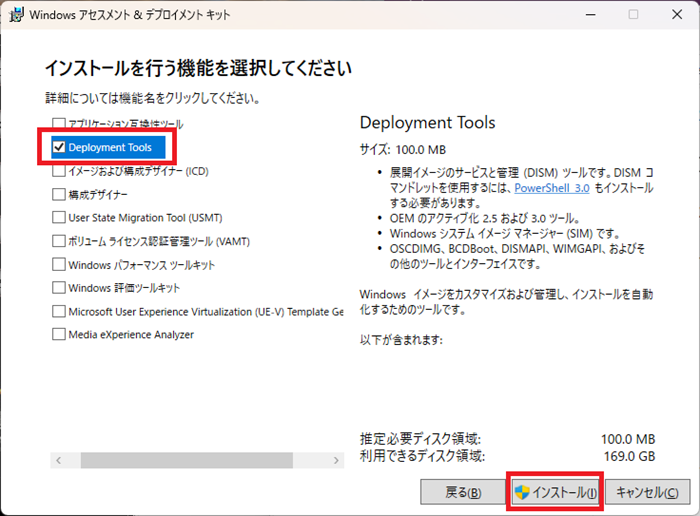Screen dimensions: 700x516
Task: Check the Media eXperience Analyzer checkbox
Action: tap(58, 334)
